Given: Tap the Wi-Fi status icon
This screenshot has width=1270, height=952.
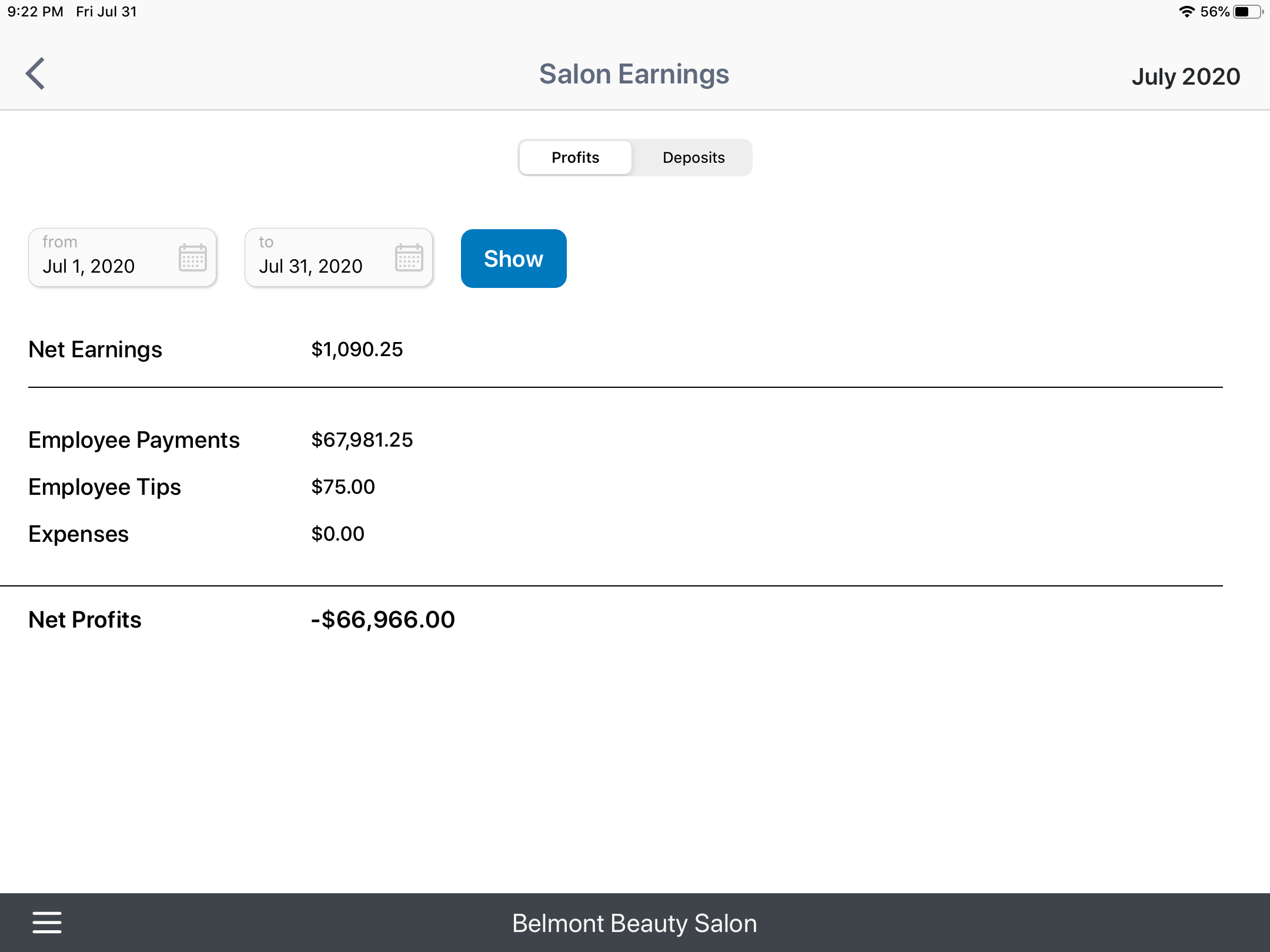Looking at the screenshot, I should 1187,12.
